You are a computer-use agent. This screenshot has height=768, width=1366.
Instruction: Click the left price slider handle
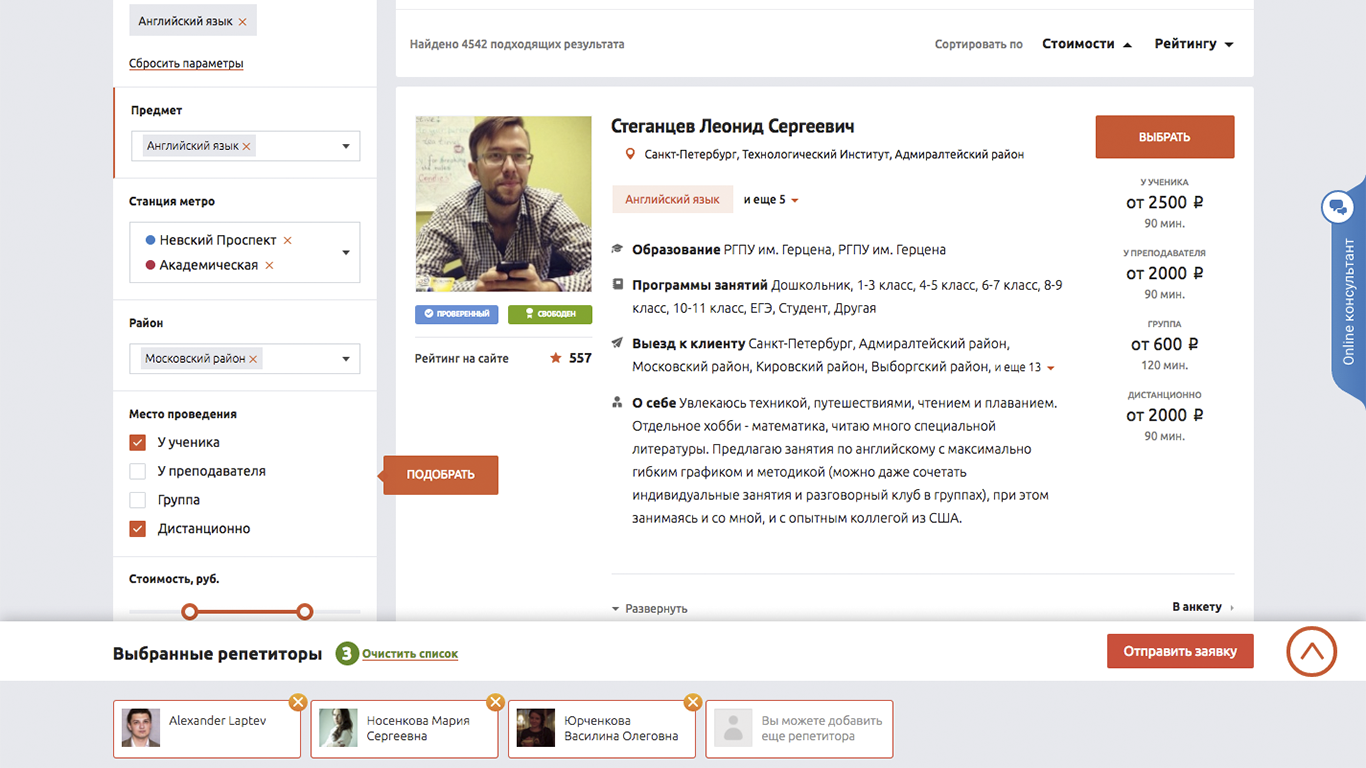point(189,611)
